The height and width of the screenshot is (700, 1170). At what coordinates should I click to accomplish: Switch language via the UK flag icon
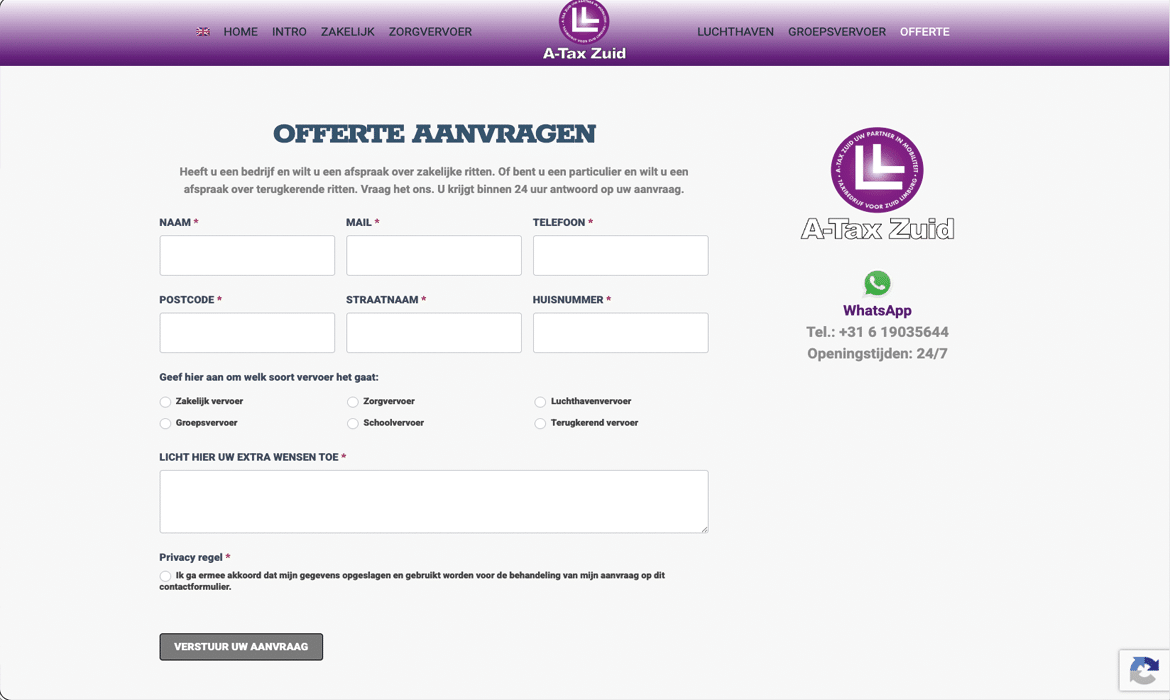pyautogui.click(x=202, y=32)
